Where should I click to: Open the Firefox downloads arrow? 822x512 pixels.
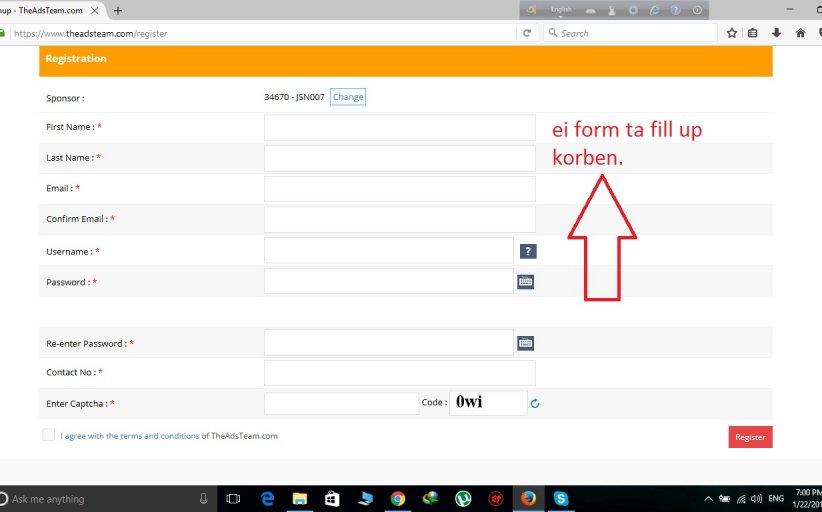pos(776,33)
